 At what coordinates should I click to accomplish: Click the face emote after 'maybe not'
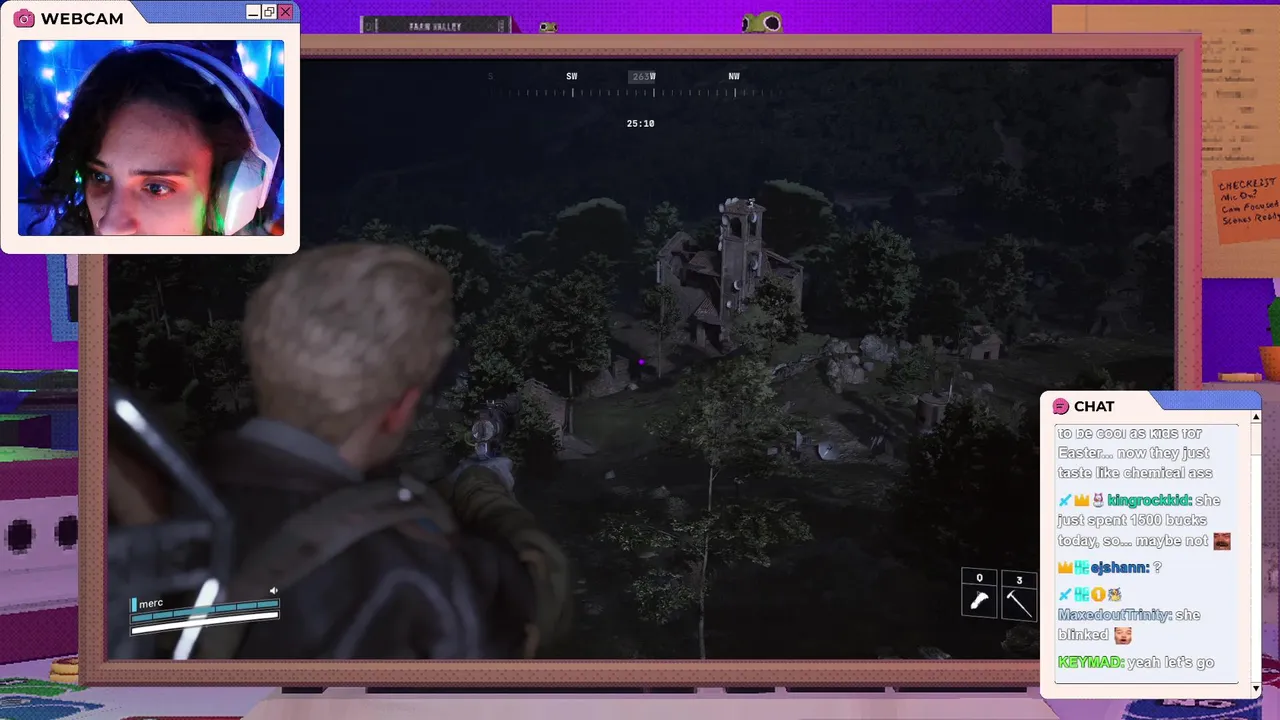(x=1221, y=541)
